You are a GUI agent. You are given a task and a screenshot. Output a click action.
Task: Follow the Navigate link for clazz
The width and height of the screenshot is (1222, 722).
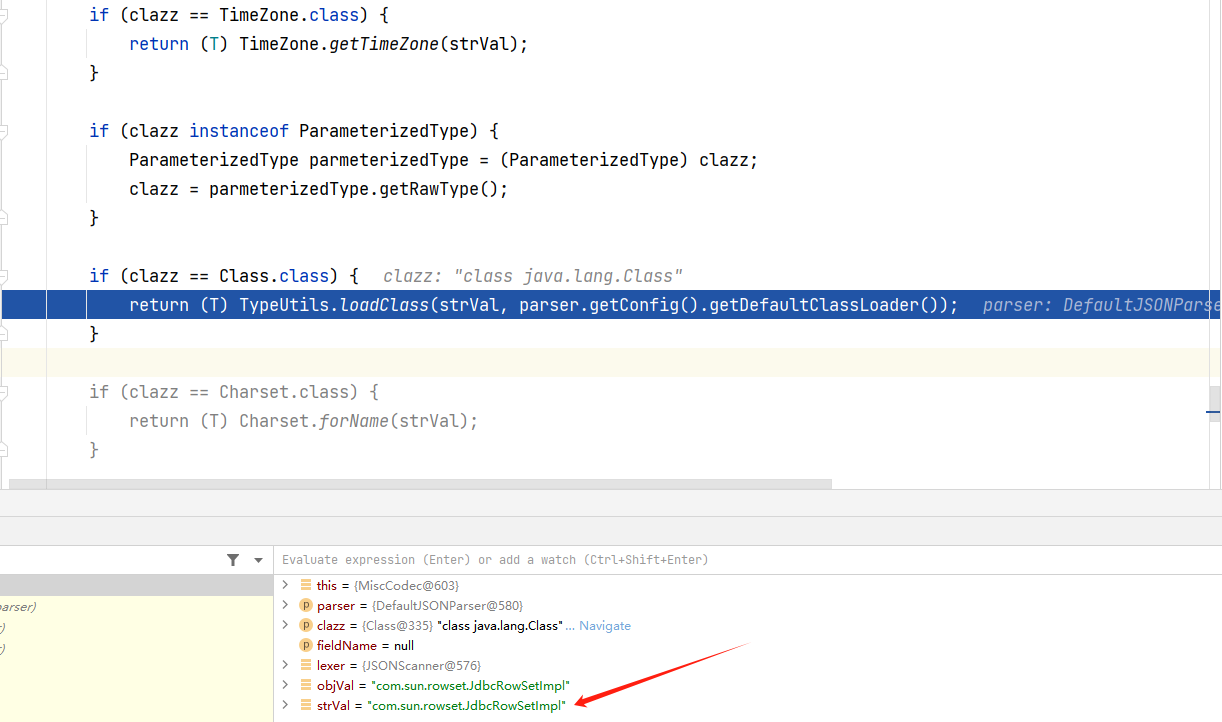(x=604, y=625)
